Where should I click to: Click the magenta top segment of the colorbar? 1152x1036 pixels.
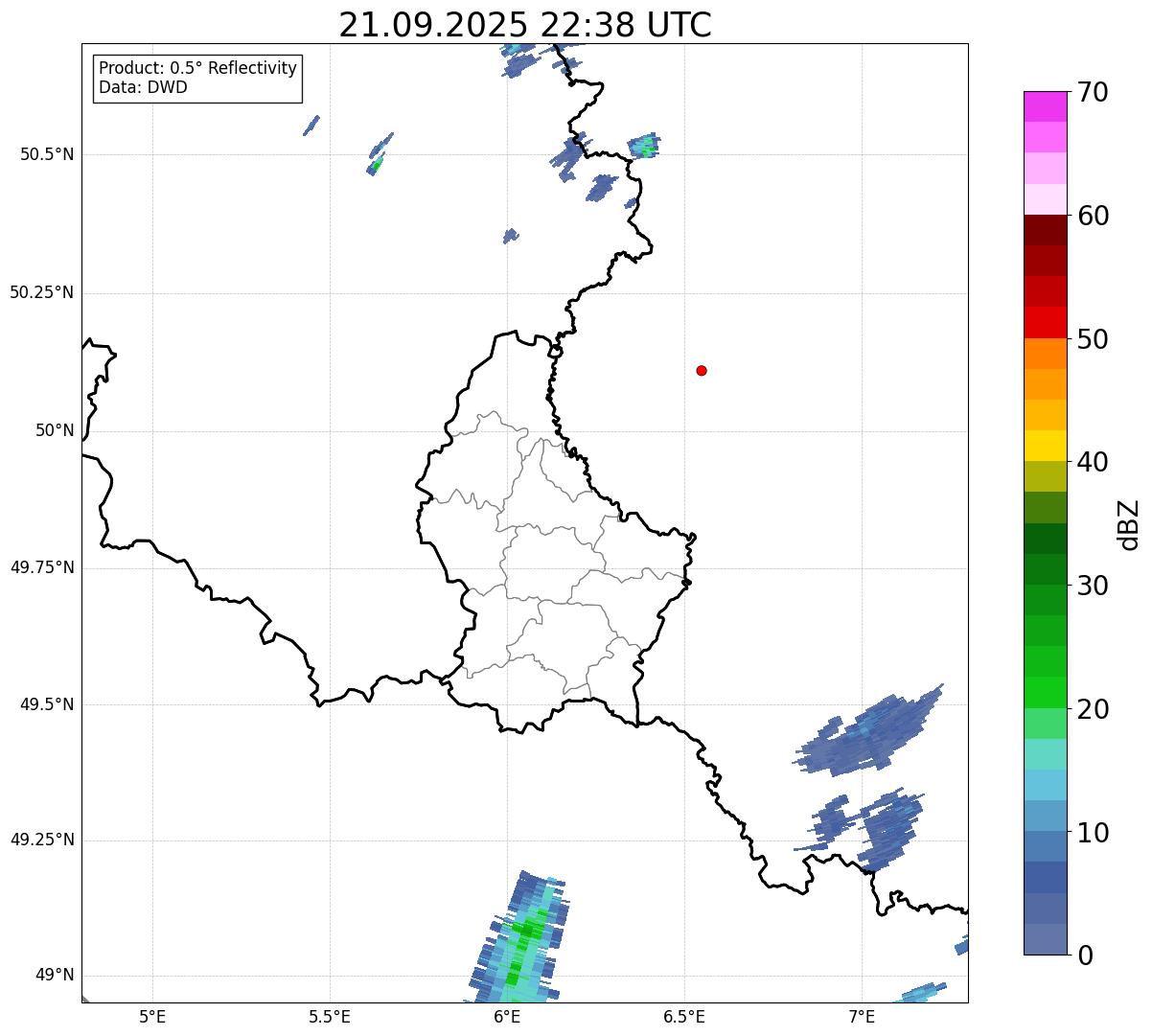point(1045,106)
